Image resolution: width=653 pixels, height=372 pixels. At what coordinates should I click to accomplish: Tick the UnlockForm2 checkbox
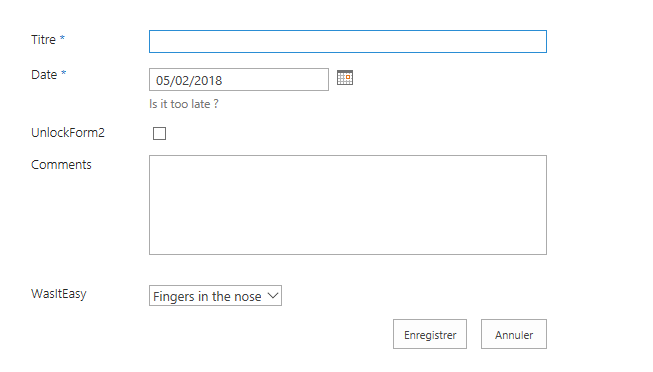tap(160, 133)
